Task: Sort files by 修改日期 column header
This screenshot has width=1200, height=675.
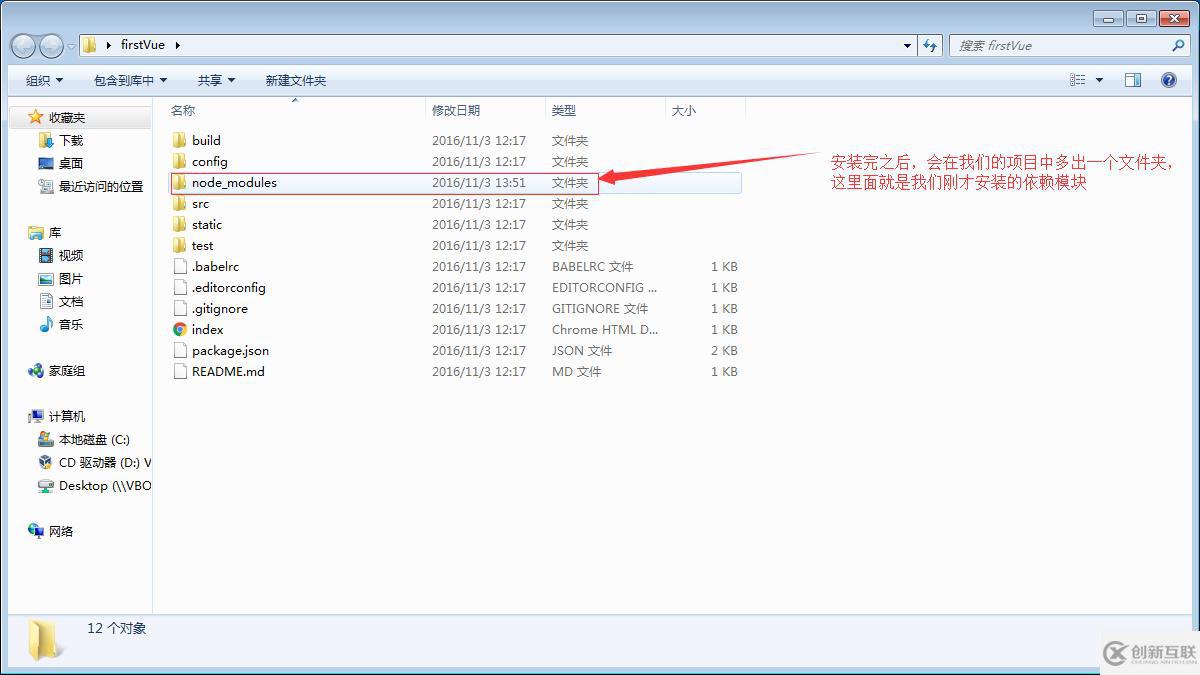Action: point(456,110)
